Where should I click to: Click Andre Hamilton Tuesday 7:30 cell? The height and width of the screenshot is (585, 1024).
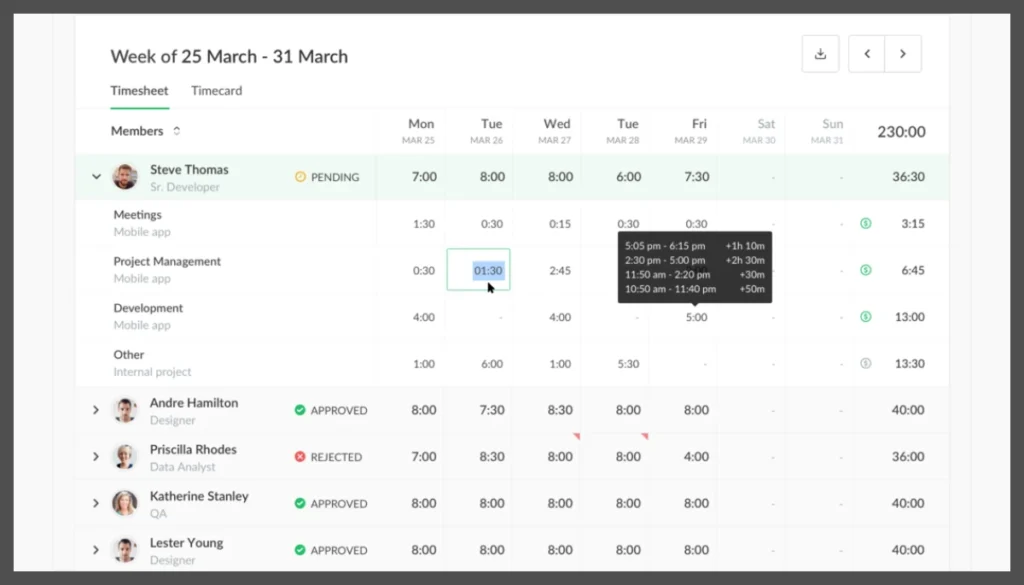tap(492, 410)
